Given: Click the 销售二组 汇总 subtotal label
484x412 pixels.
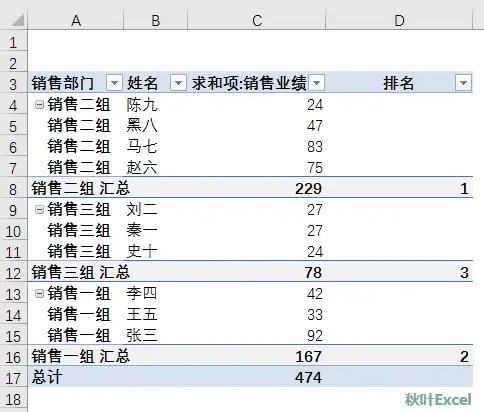Looking at the screenshot, I should [81, 189].
